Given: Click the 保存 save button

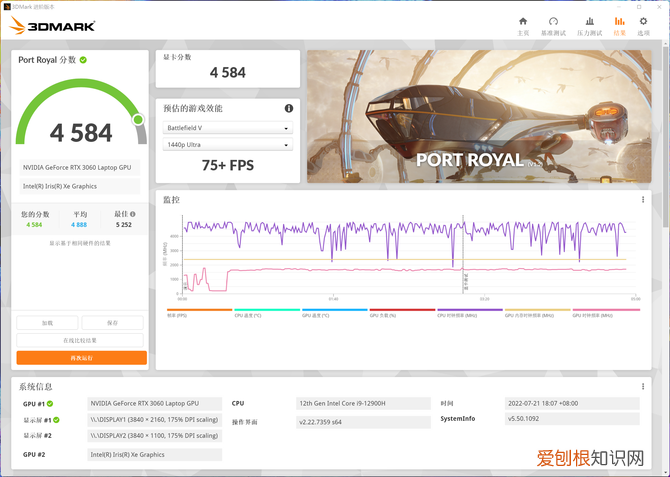Looking at the screenshot, I should pos(112,323).
